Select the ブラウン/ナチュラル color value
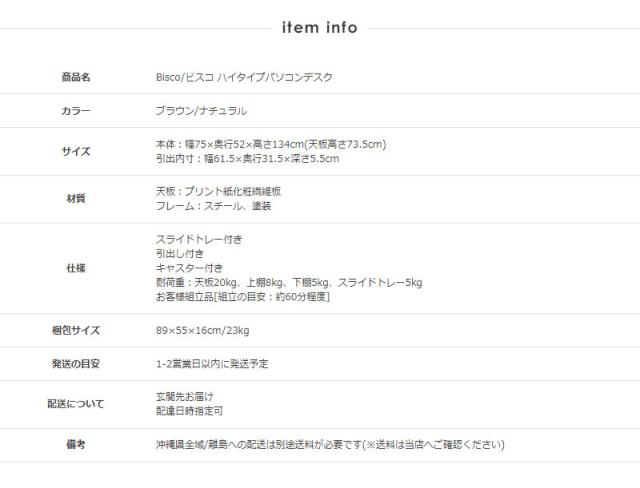The width and height of the screenshot is (640, 488). click(201, 111)
